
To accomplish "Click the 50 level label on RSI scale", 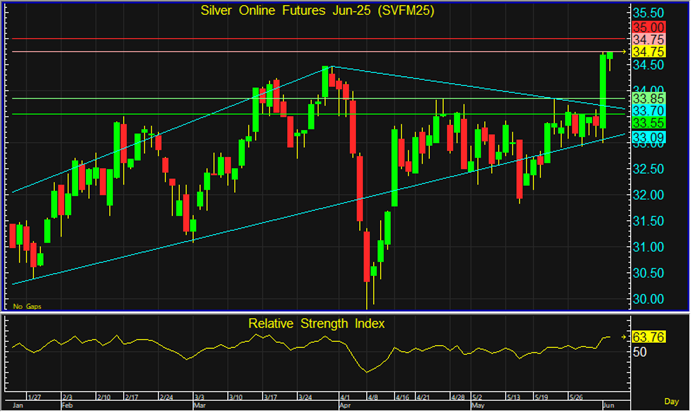I will point(639,352).
